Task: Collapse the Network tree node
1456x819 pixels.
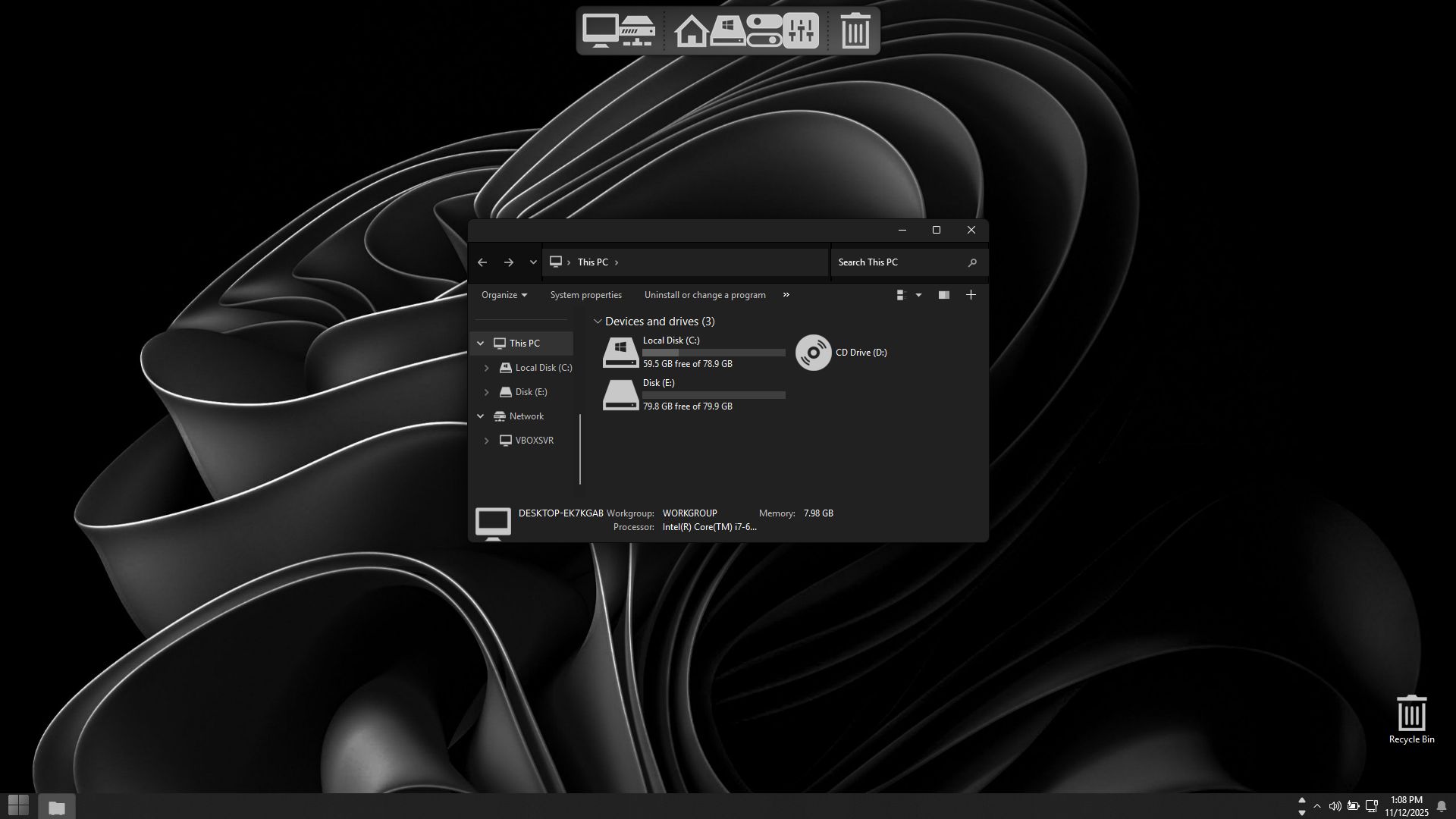Action: pos(480,416)
